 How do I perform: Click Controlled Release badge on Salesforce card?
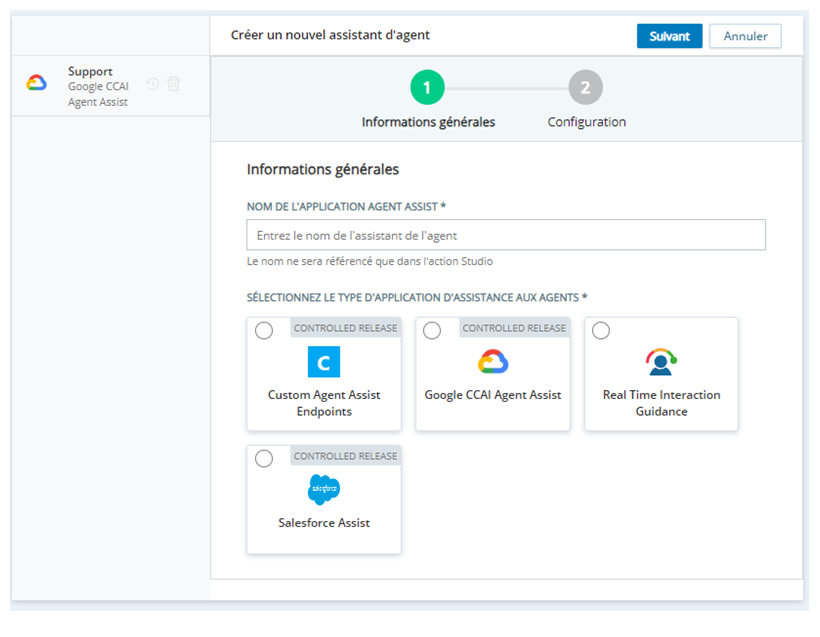345,456
